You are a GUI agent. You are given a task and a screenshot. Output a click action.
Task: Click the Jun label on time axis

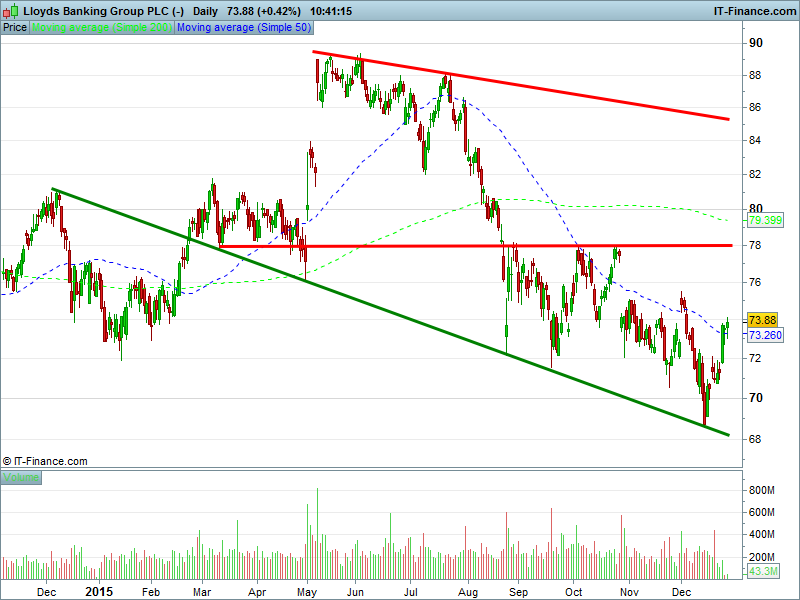(x=355, y=592)
